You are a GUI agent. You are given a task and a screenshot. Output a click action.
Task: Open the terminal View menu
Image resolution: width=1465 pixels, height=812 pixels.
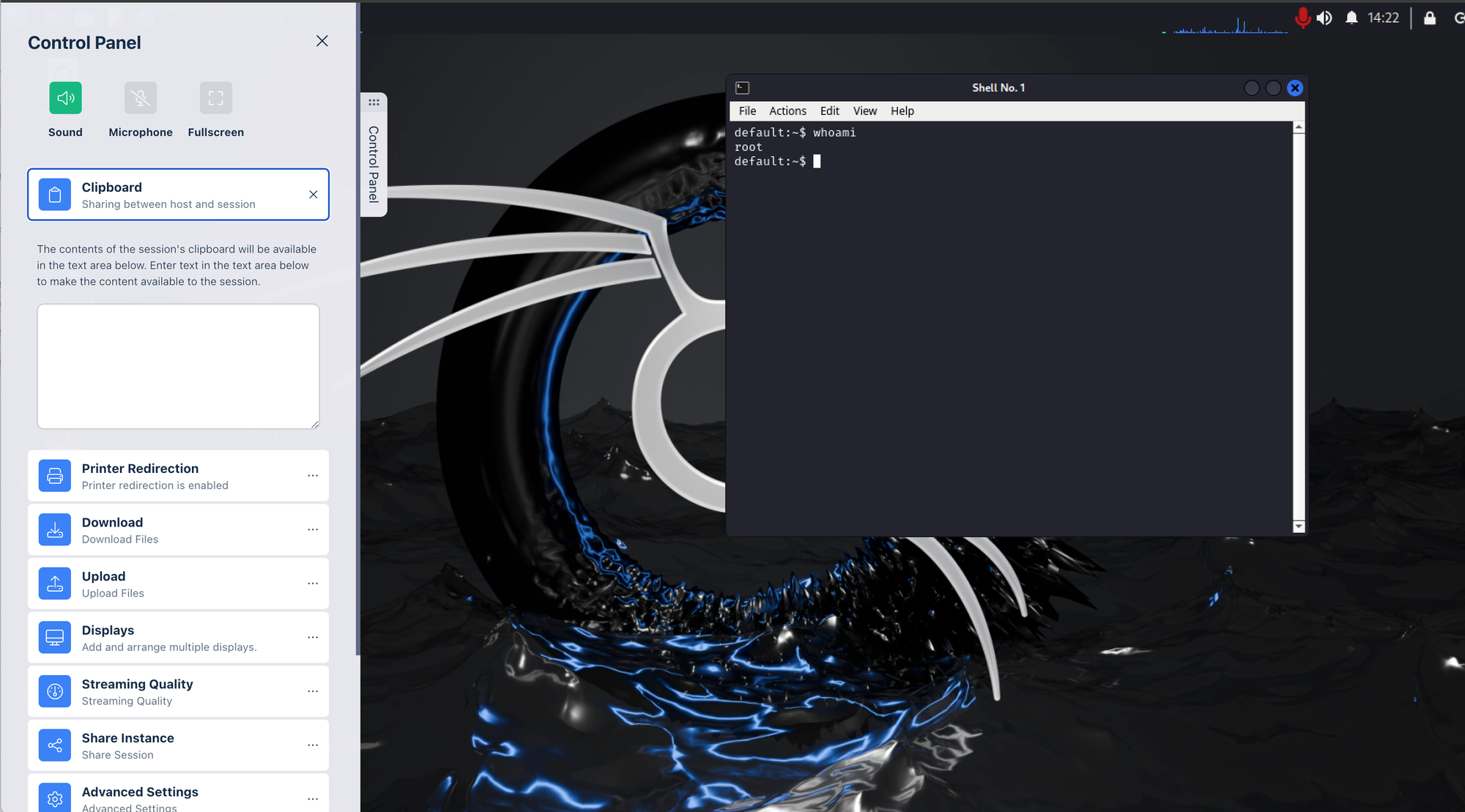pyautogui.click(x=864, y=111)
